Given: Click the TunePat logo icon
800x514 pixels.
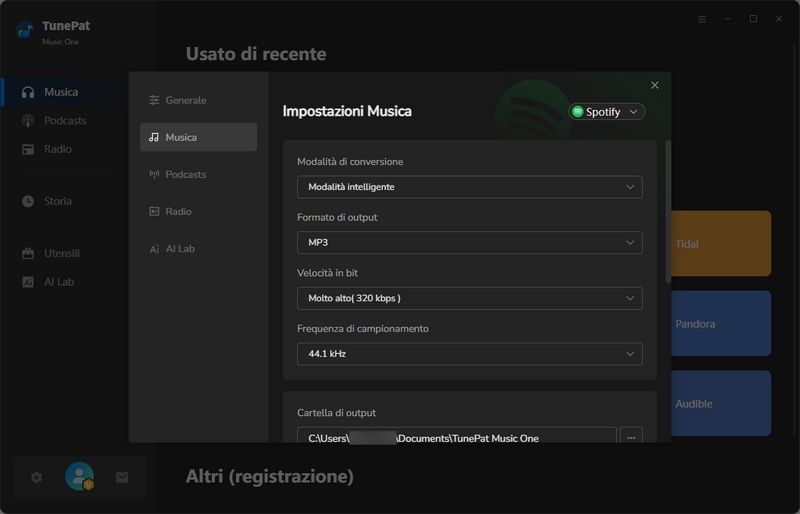Looking at the screenshot, I should click(x=25, y=31).
